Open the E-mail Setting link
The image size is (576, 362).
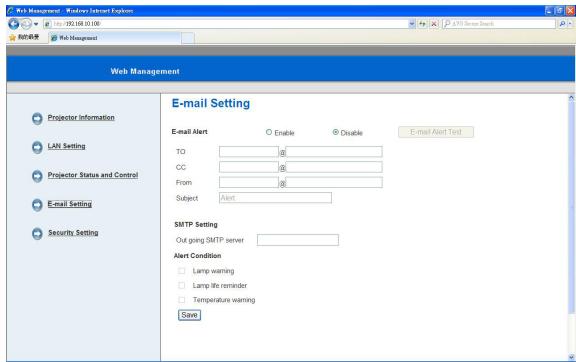70,204
